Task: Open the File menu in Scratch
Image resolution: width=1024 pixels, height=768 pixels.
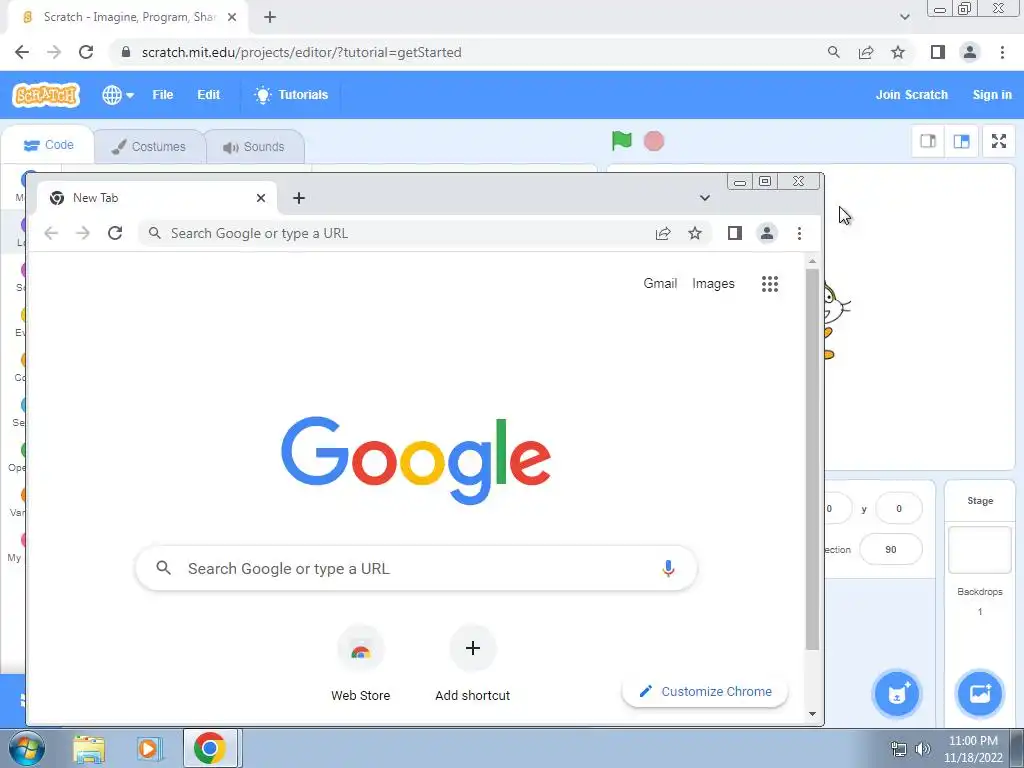Action: 163,95
